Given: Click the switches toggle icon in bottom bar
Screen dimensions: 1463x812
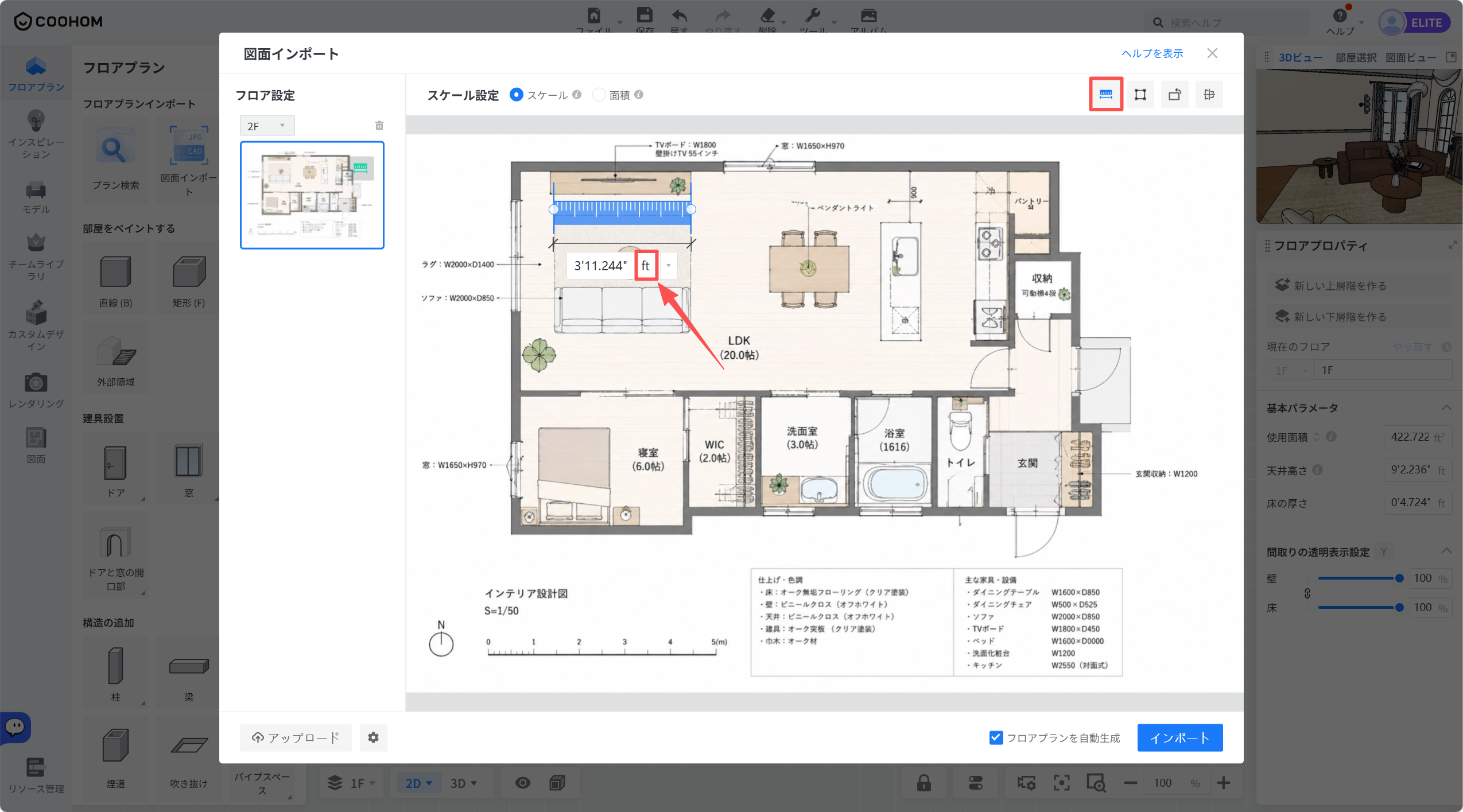Looking at the screenshot, I should point(975,783).
